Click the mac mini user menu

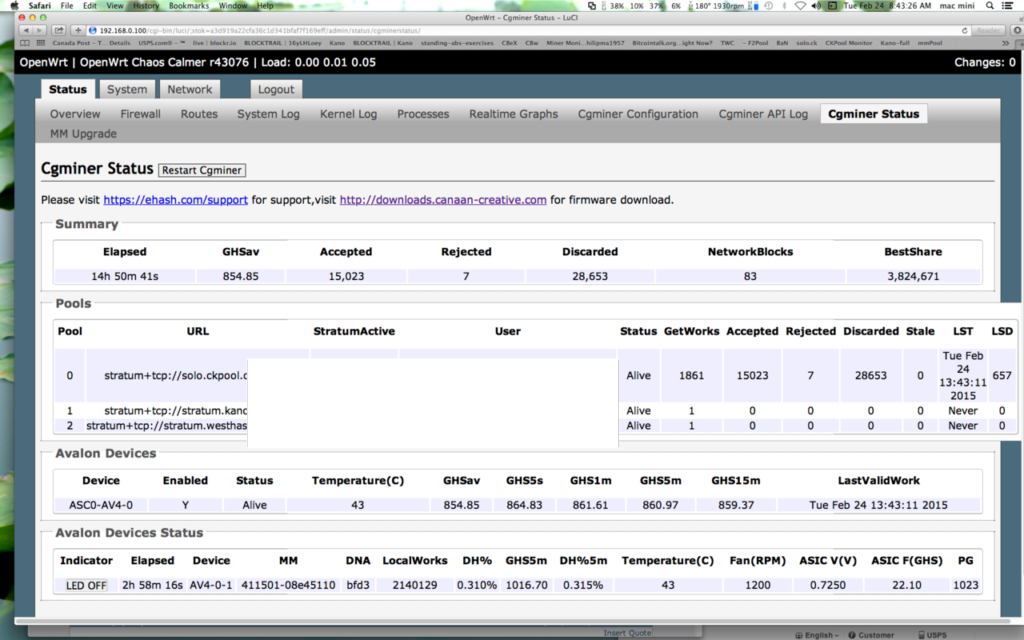click(x=957, y=5)
